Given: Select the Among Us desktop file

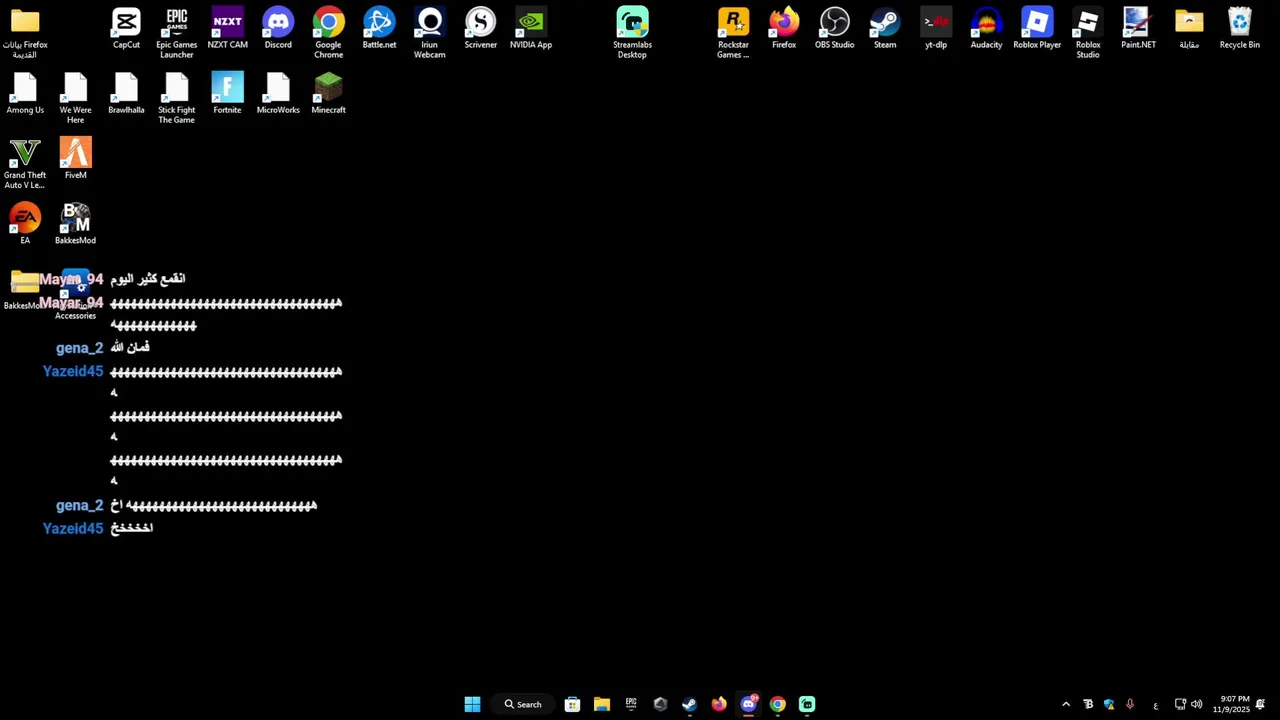Looking at the screenshot, I should coord(25,94).
